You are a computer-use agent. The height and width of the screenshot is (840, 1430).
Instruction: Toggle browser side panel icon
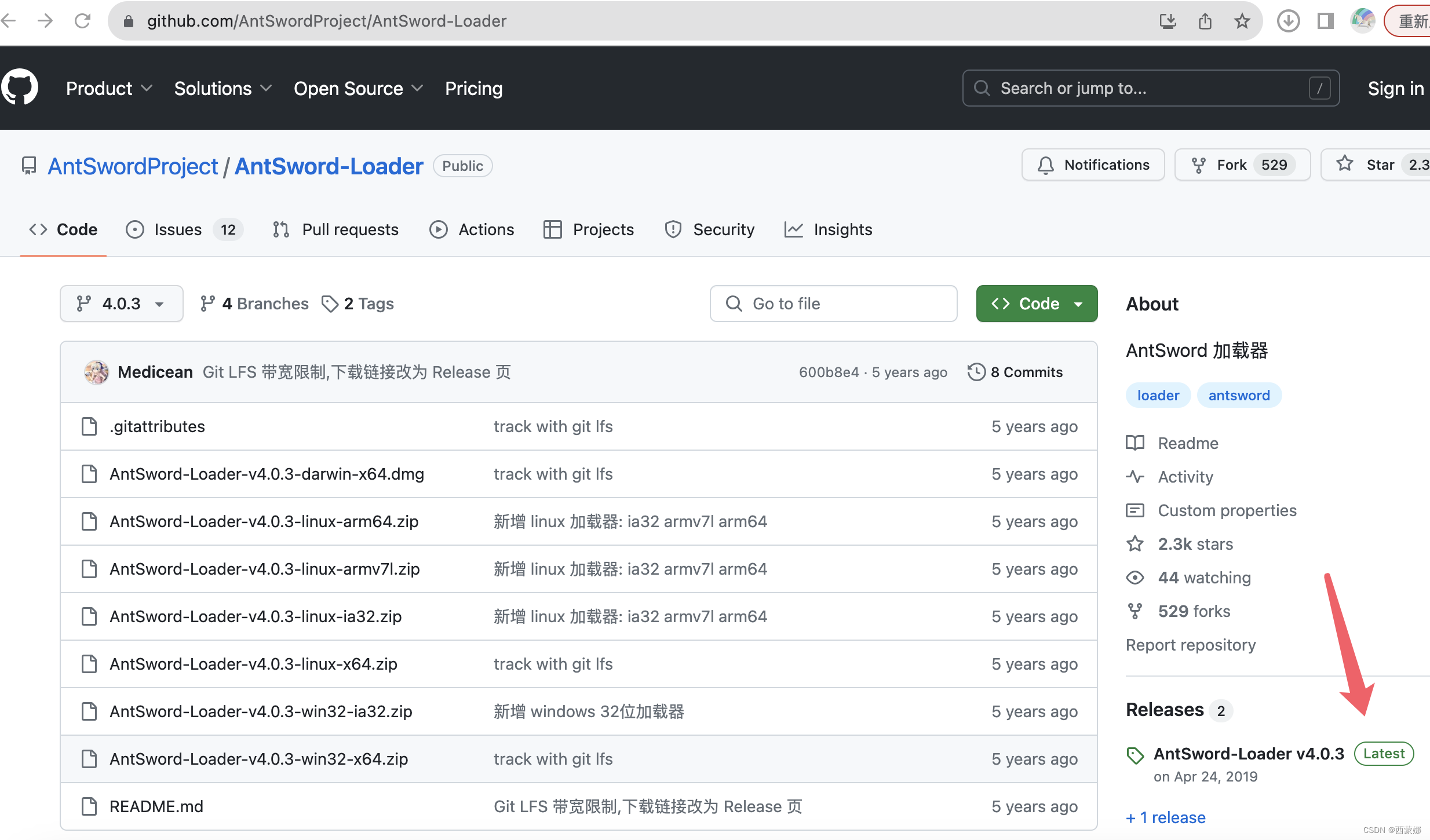pos(1326,21)
